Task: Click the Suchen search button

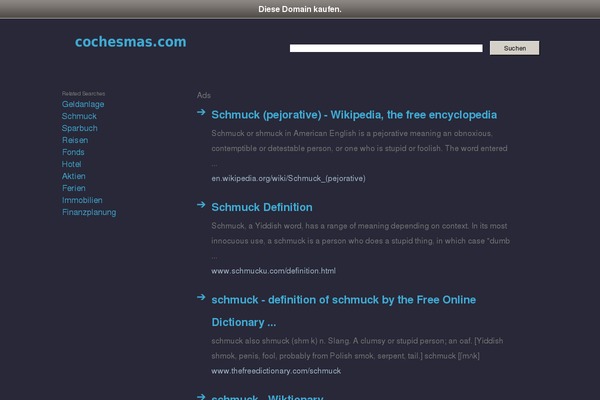Action: (x=514, y=48)
